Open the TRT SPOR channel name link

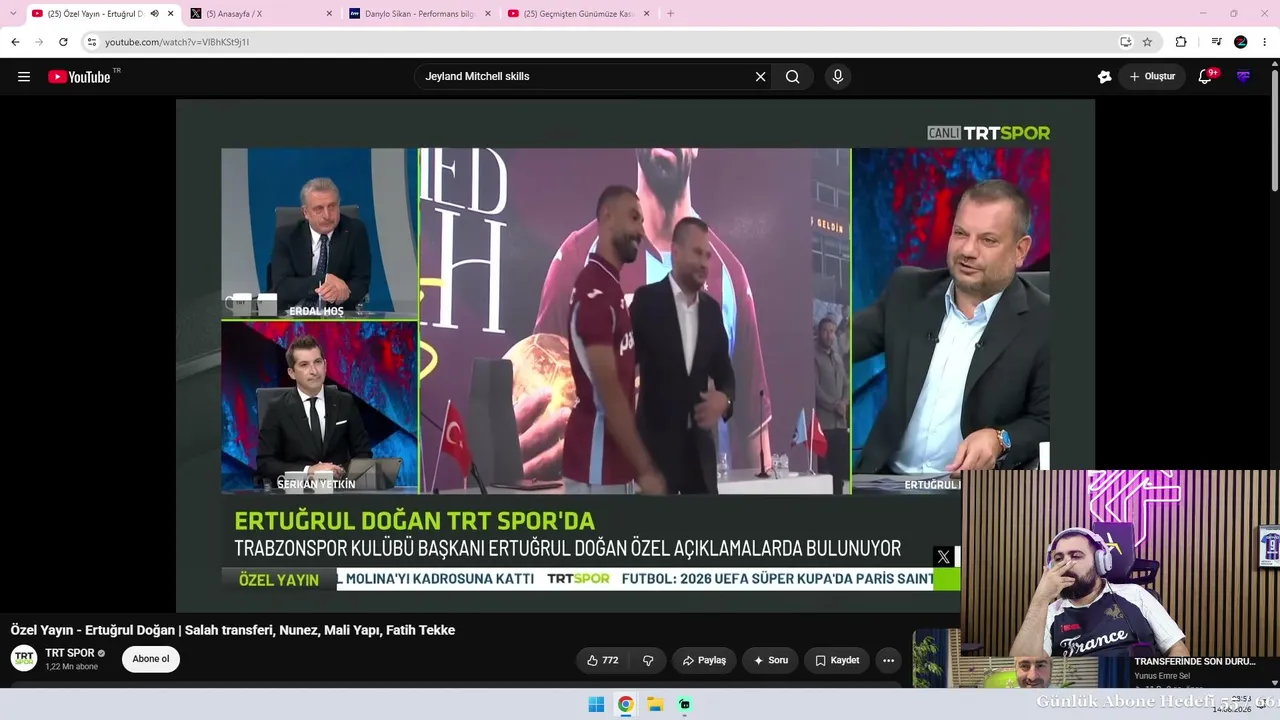[70, 653]
